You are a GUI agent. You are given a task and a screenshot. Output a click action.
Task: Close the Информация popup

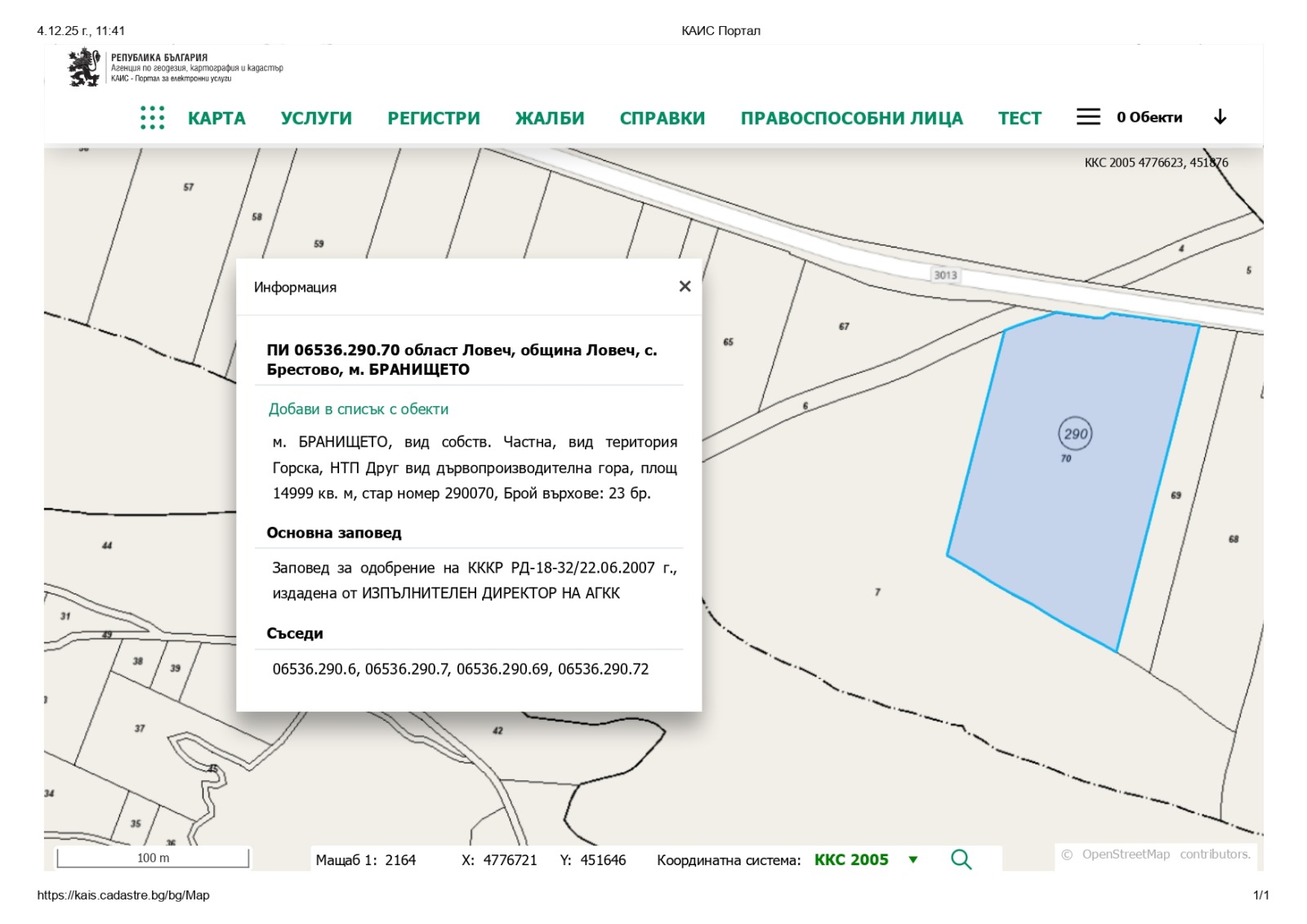coord(685,286)
